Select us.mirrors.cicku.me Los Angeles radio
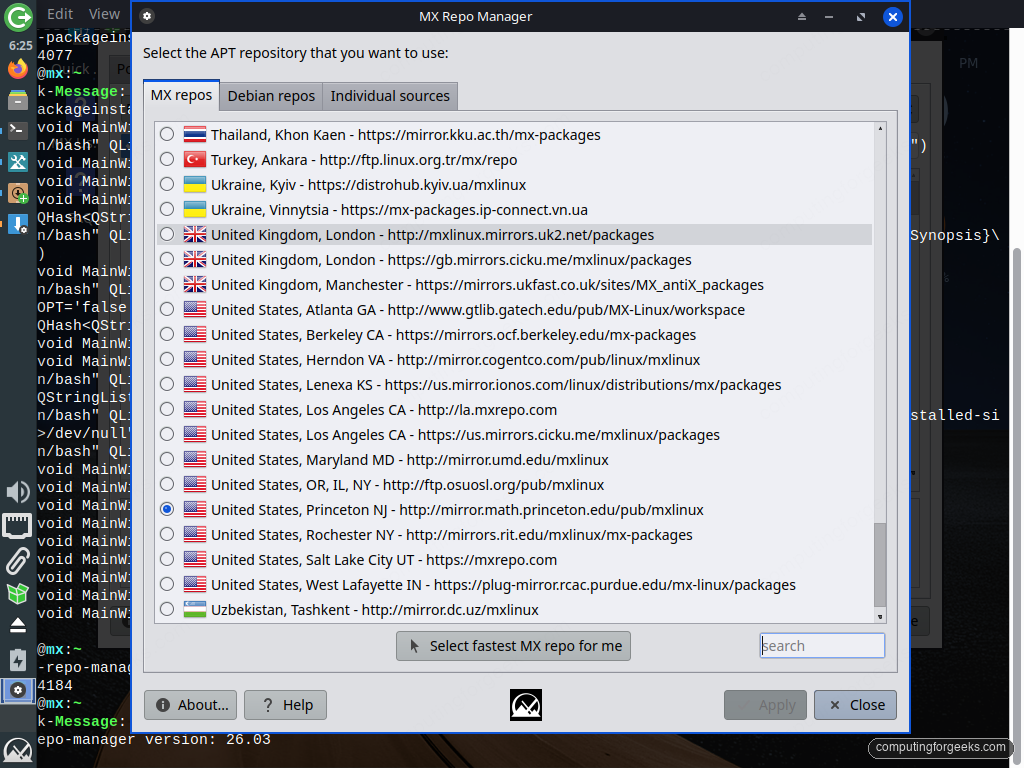Screen dimensions: 1024x768 pos(167,434)
